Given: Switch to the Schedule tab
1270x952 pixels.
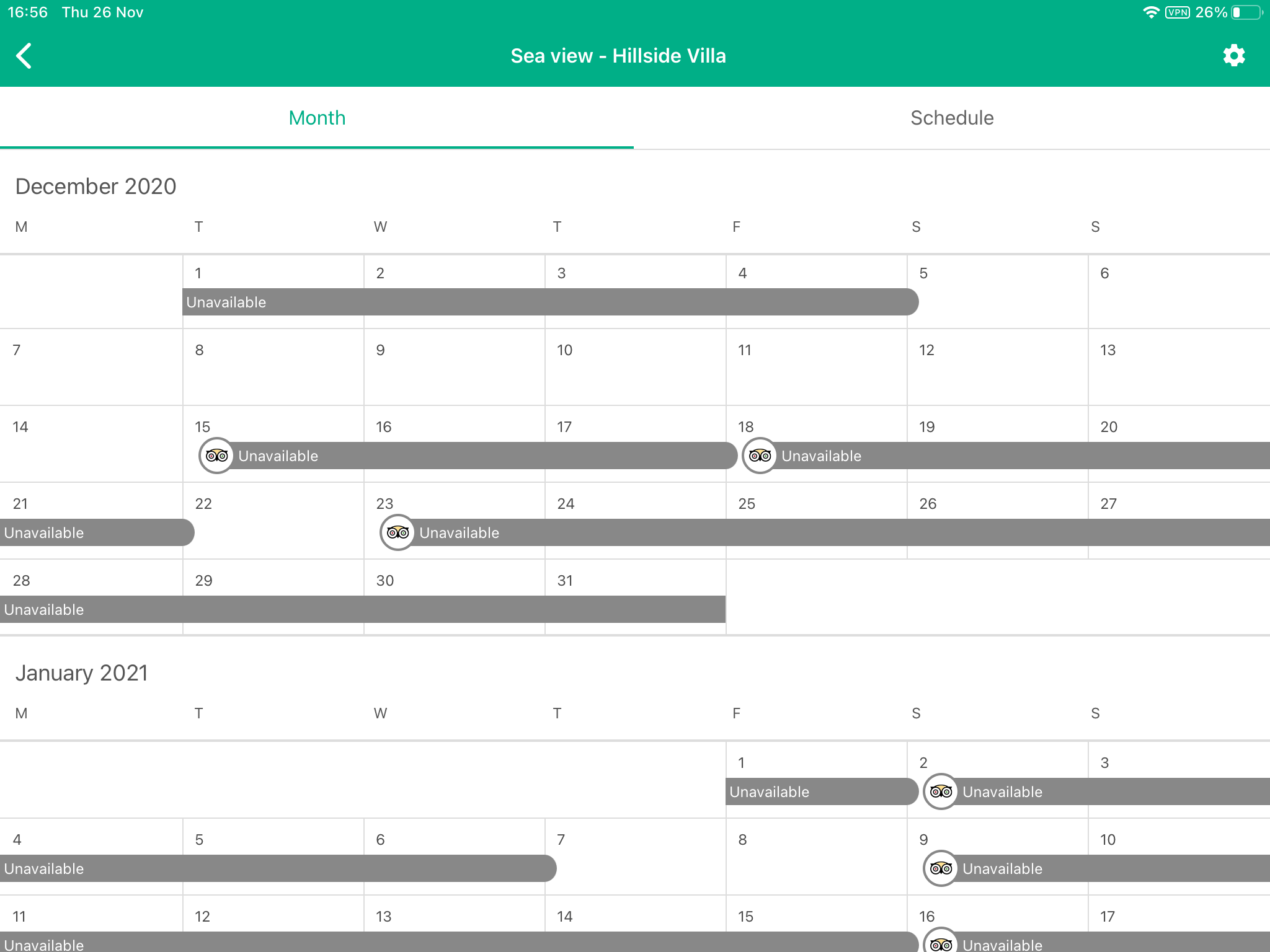Looking at the screenshot, I should [x=952, y=118].
